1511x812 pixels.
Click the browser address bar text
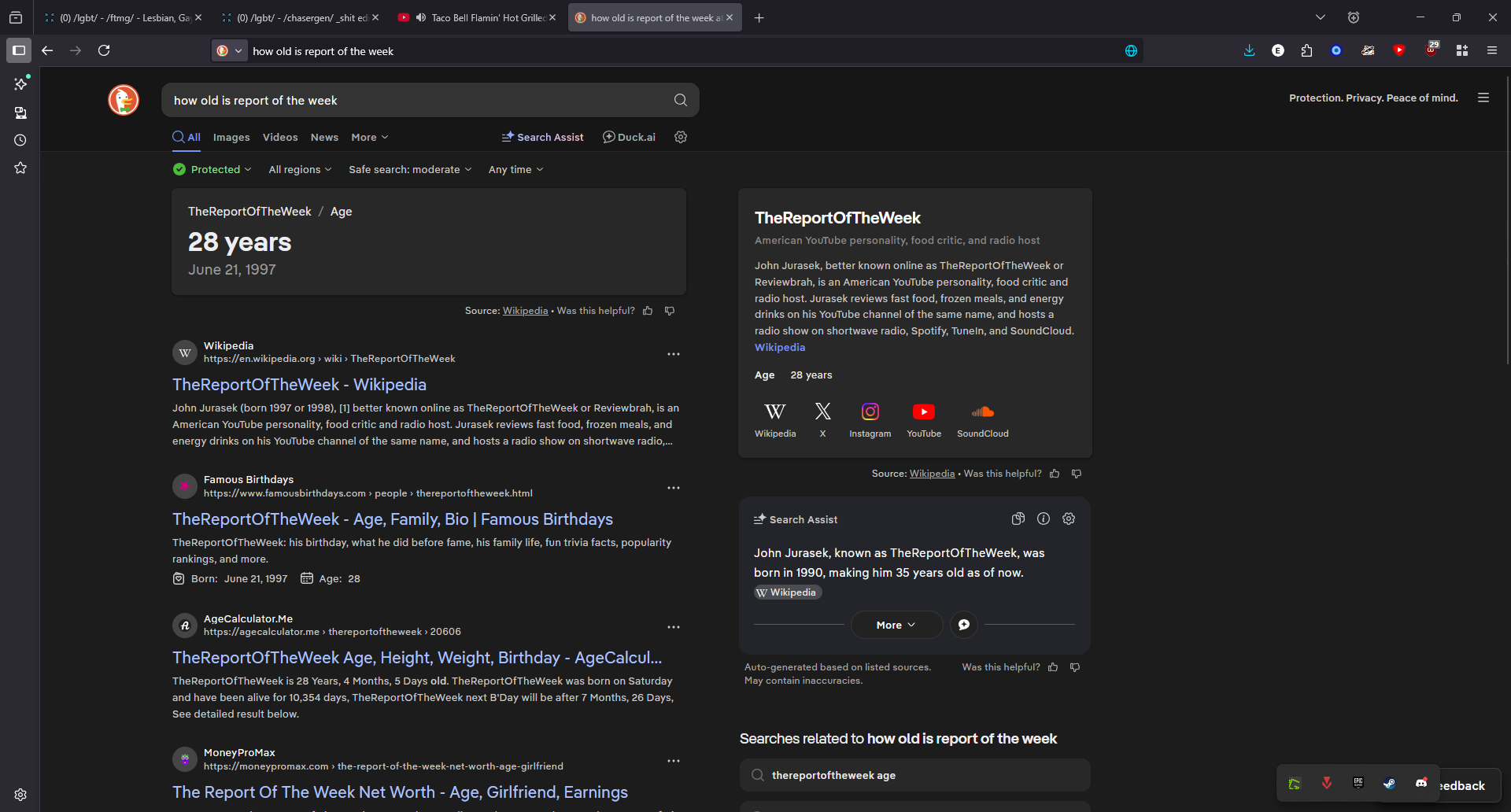pyautogui.click(x=323, y=51)
